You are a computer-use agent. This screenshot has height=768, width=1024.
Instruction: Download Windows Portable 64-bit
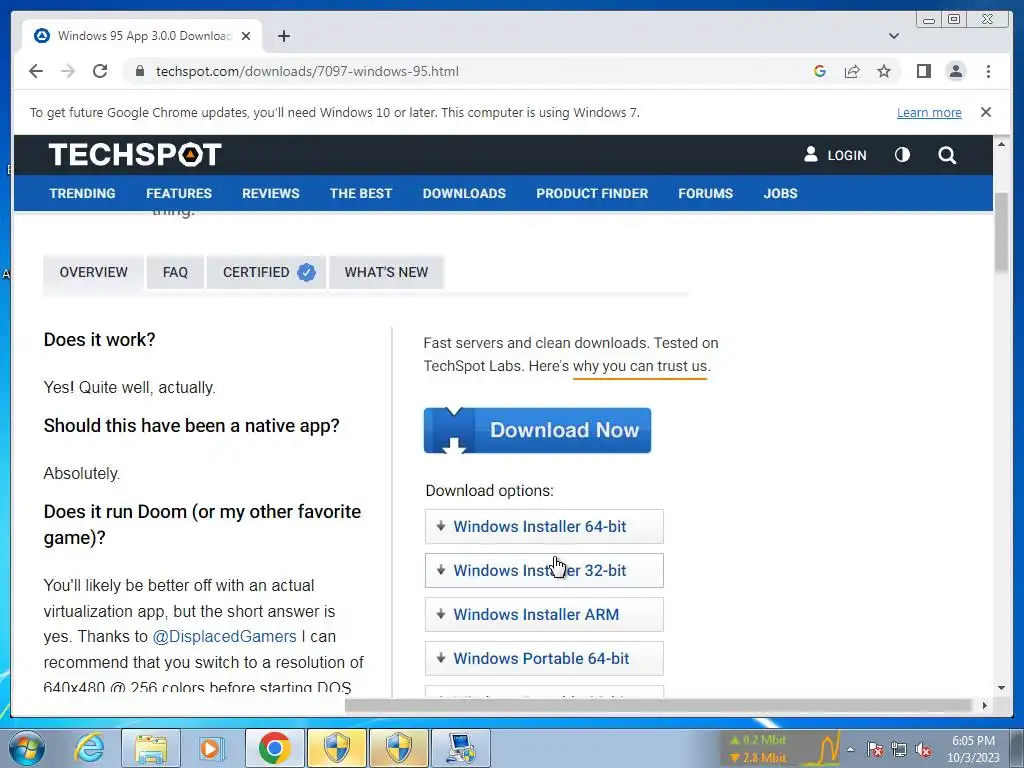[x=544, y=658]
